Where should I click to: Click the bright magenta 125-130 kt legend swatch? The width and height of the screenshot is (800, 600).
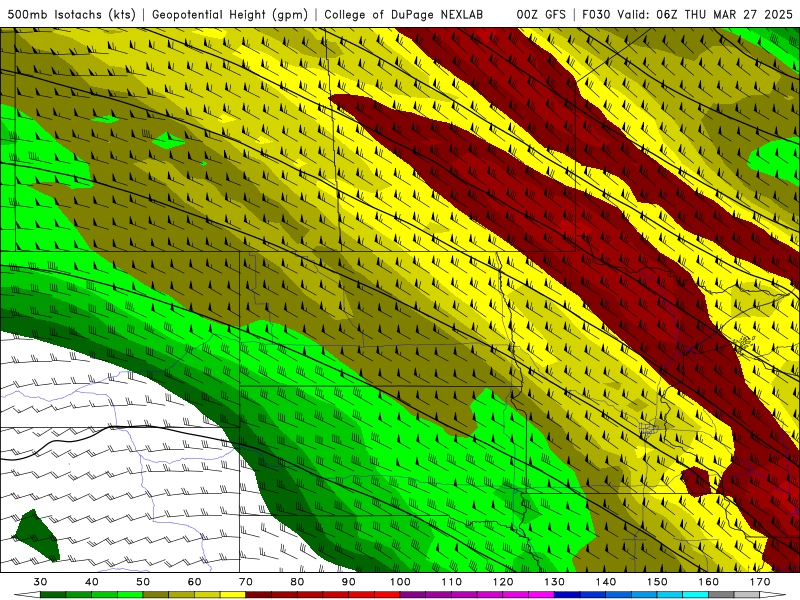(541, 595)
